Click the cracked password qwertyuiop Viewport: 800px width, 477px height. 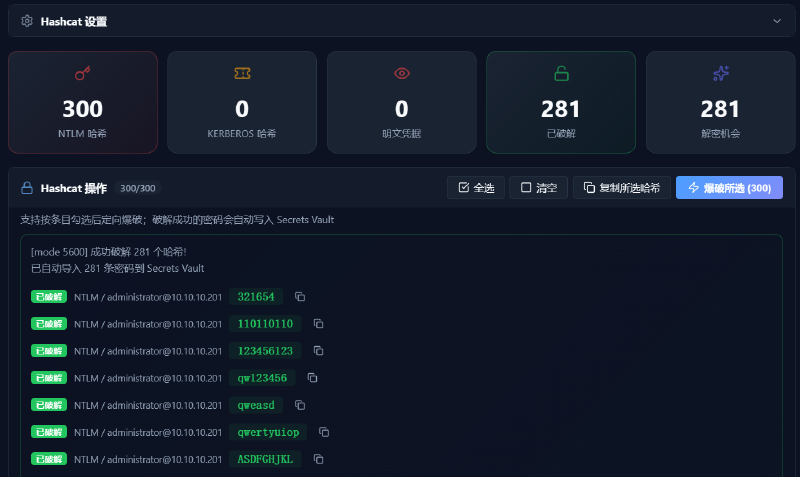(268, 432)
